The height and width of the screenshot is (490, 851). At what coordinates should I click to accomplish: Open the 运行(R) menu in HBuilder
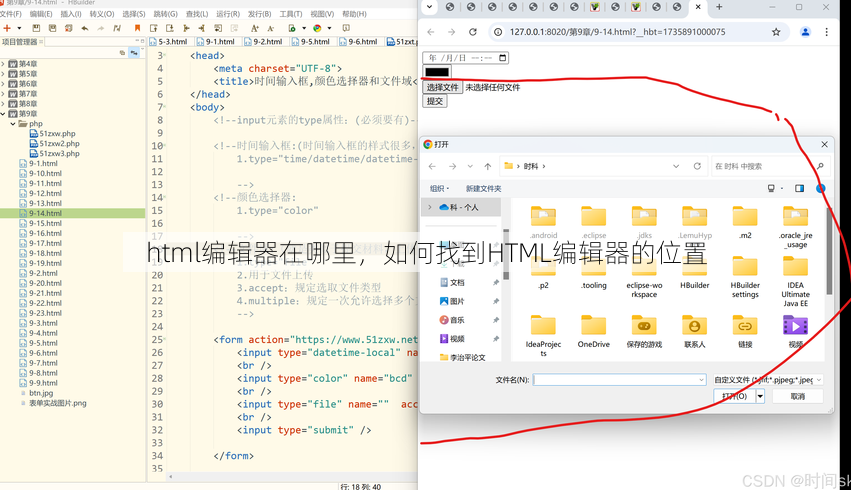pyautogui.click(x=228, y=14)
